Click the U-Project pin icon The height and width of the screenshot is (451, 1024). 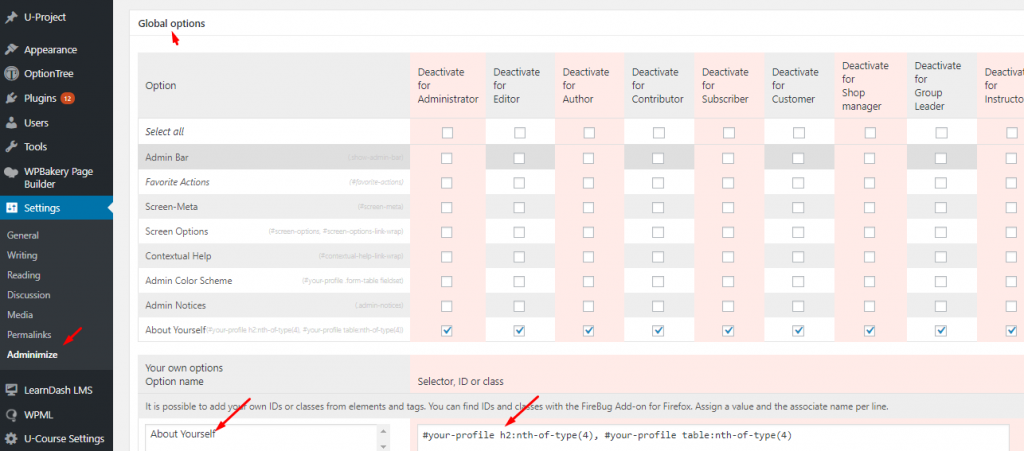click(11, 18)
